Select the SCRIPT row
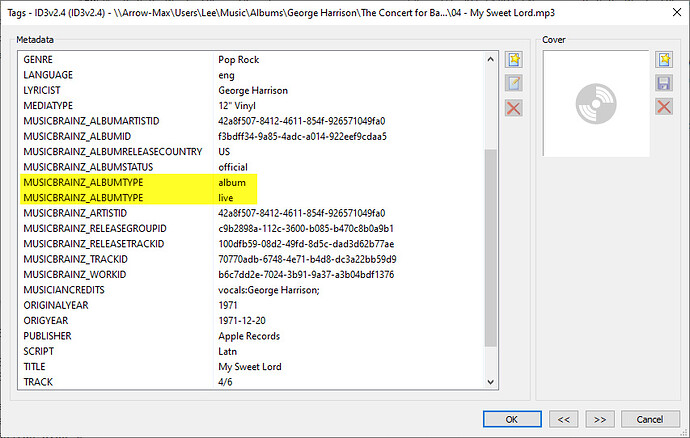The width and height of the screenshot is (690, 438). (251, 351)
